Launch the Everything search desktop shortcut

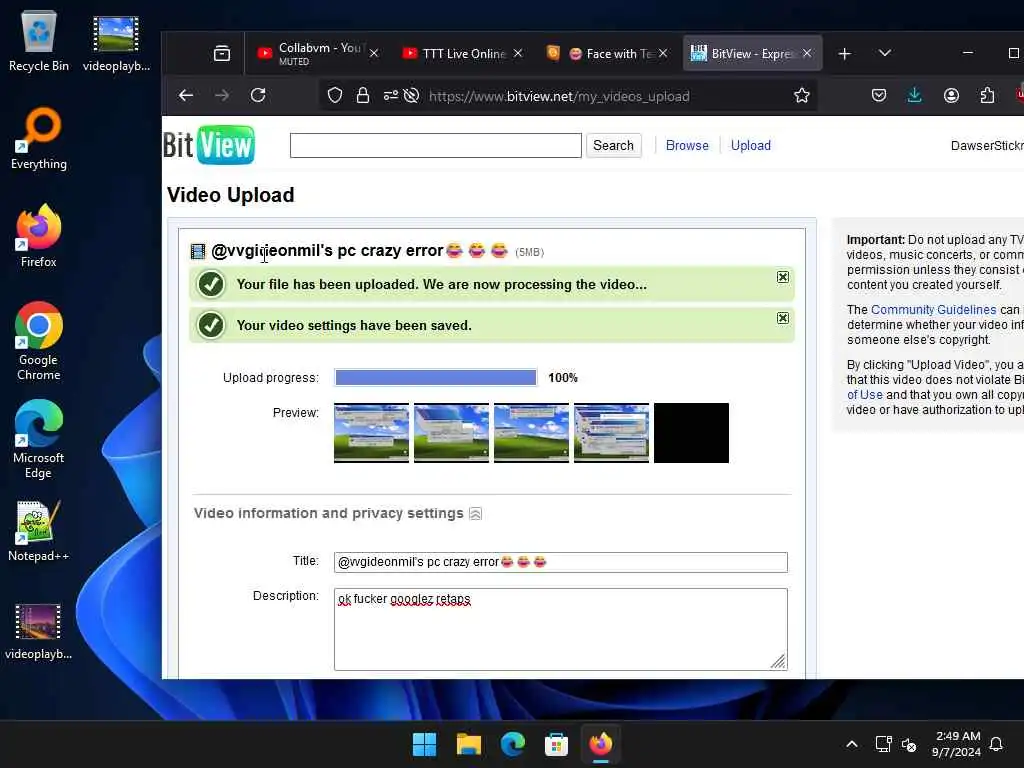39,139
